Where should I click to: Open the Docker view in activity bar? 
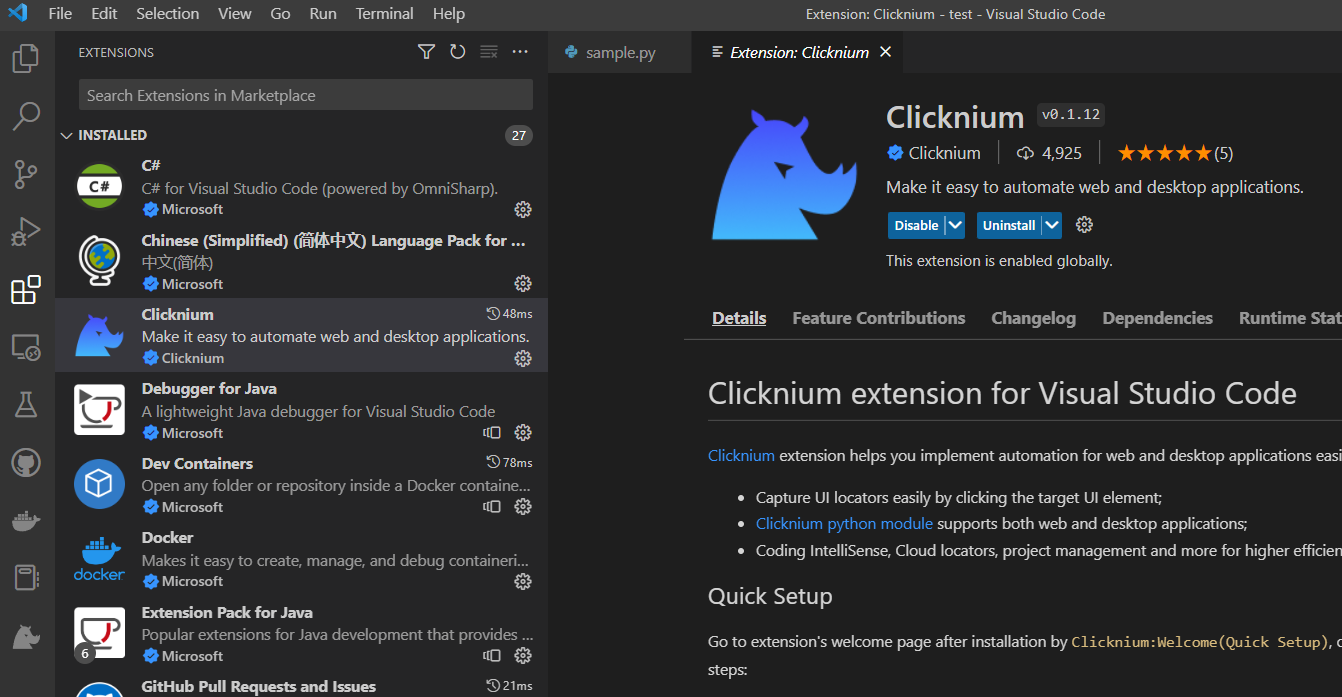26,521
